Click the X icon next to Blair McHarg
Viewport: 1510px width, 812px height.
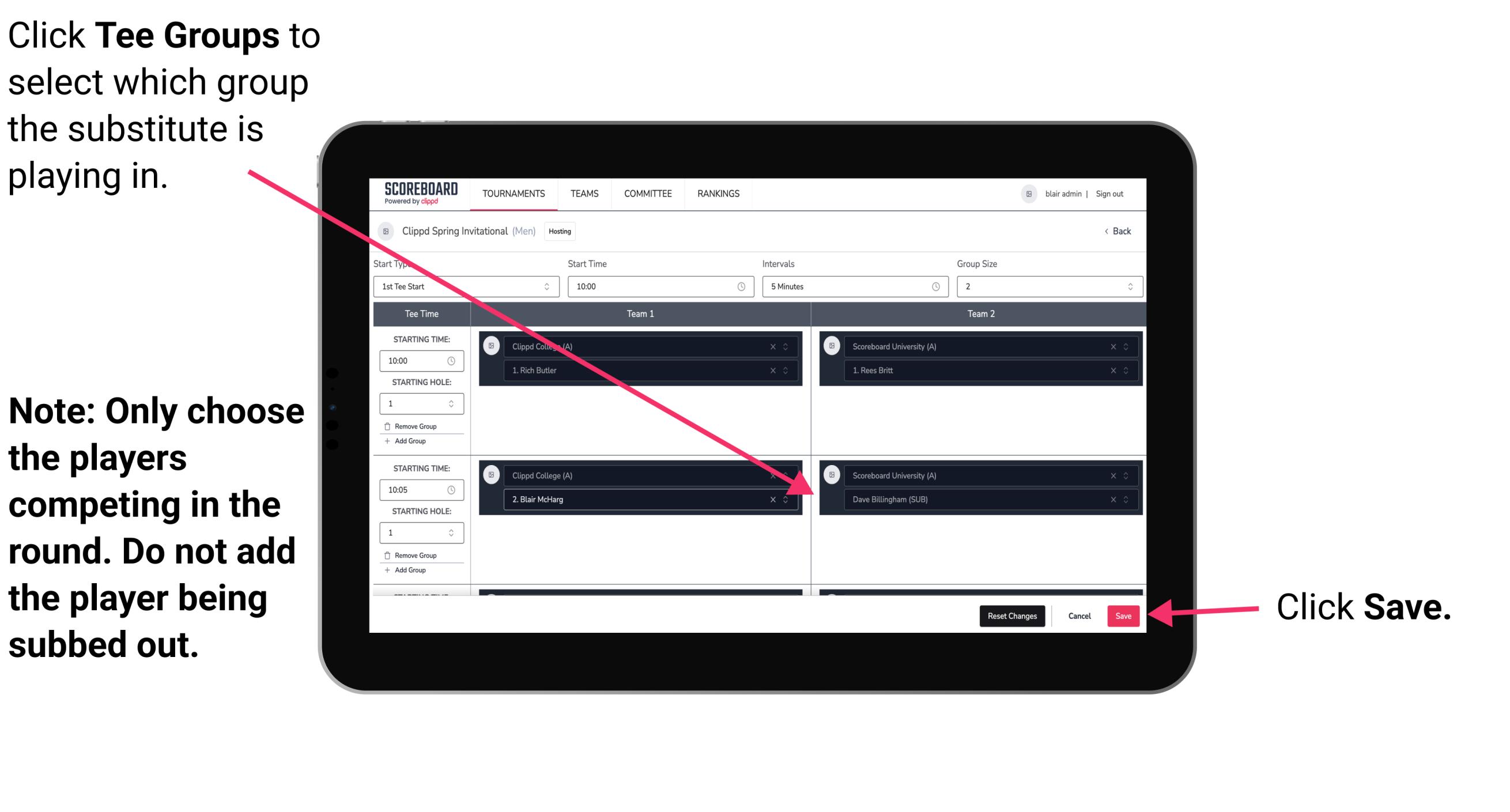771,498
